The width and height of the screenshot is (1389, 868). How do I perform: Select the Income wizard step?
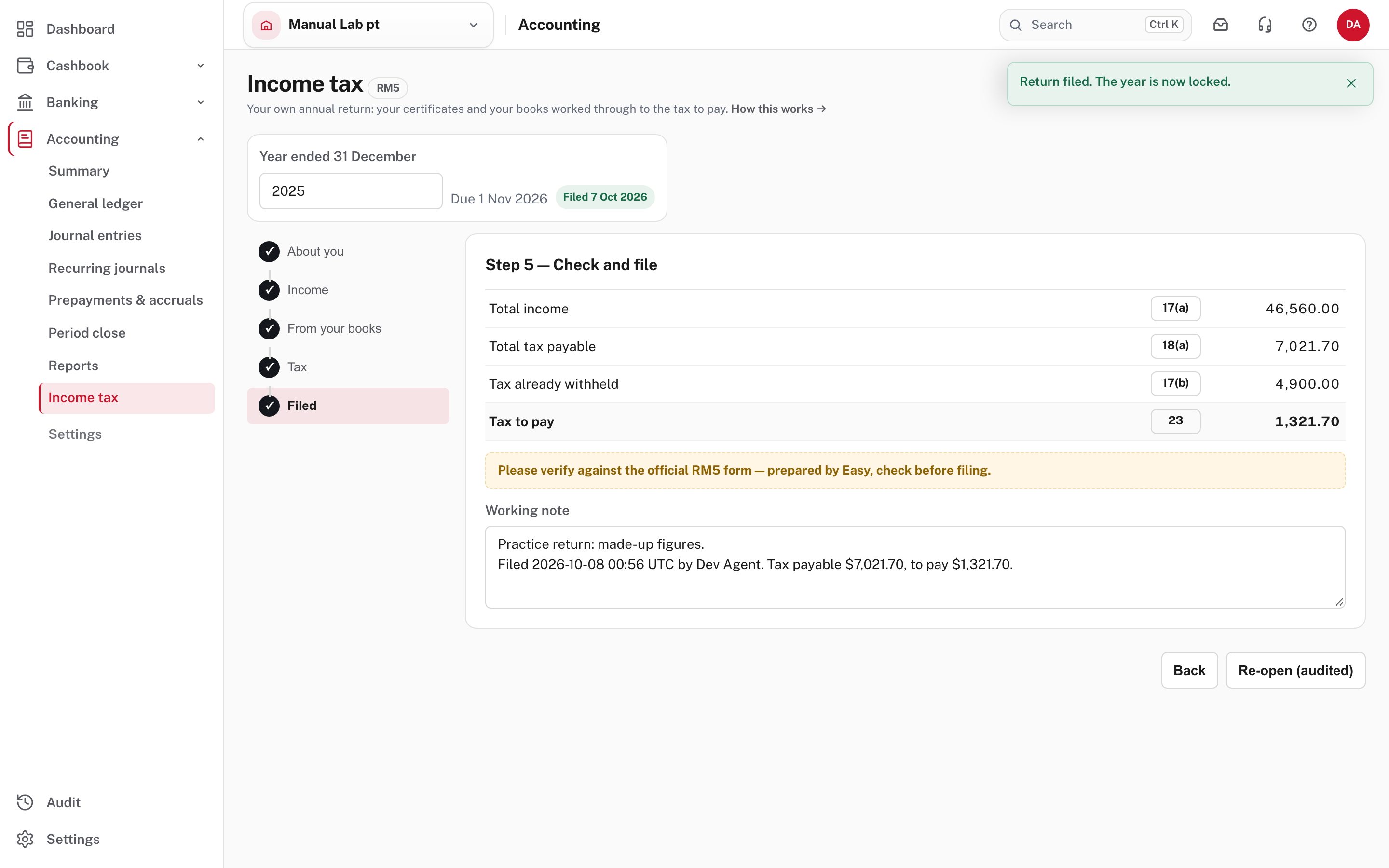point(348,290)
